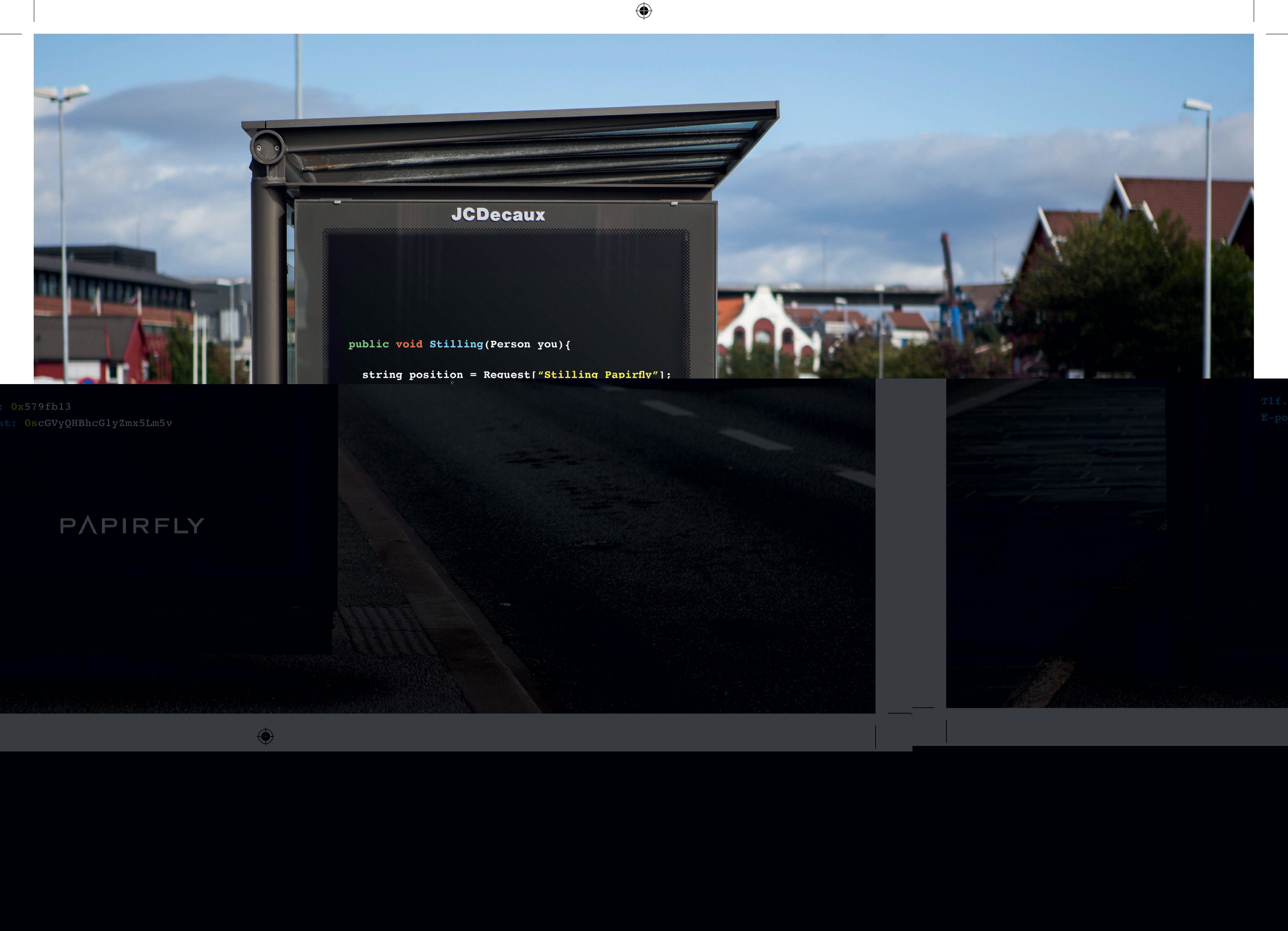Image resolution: width=1288 pixels, height=931 pixels.
Task: Click the orange 'void' keyword
Action: pyautogui.click(x=409, y=344)
